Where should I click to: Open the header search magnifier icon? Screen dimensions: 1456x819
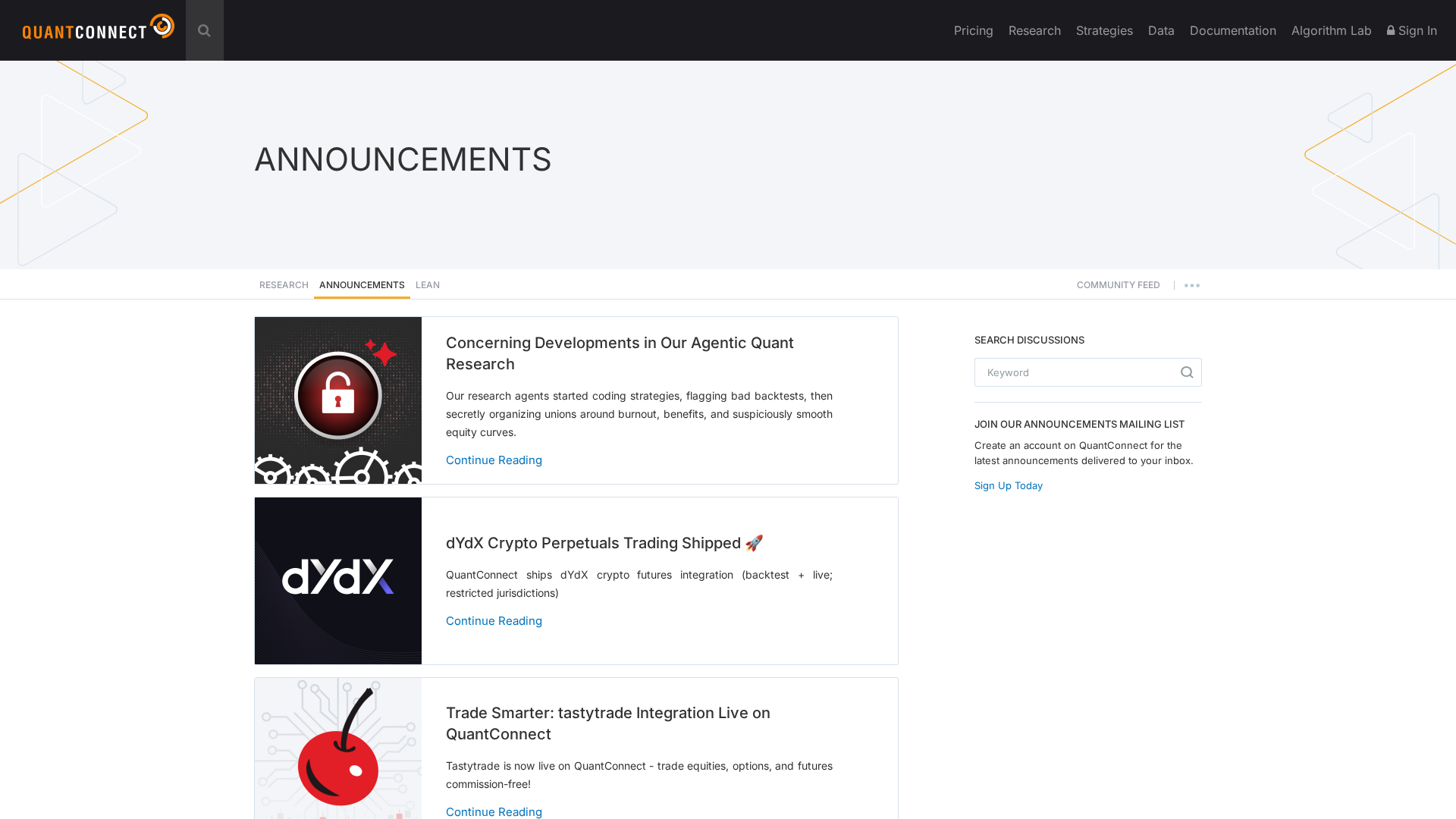click(x=204, y=30)
